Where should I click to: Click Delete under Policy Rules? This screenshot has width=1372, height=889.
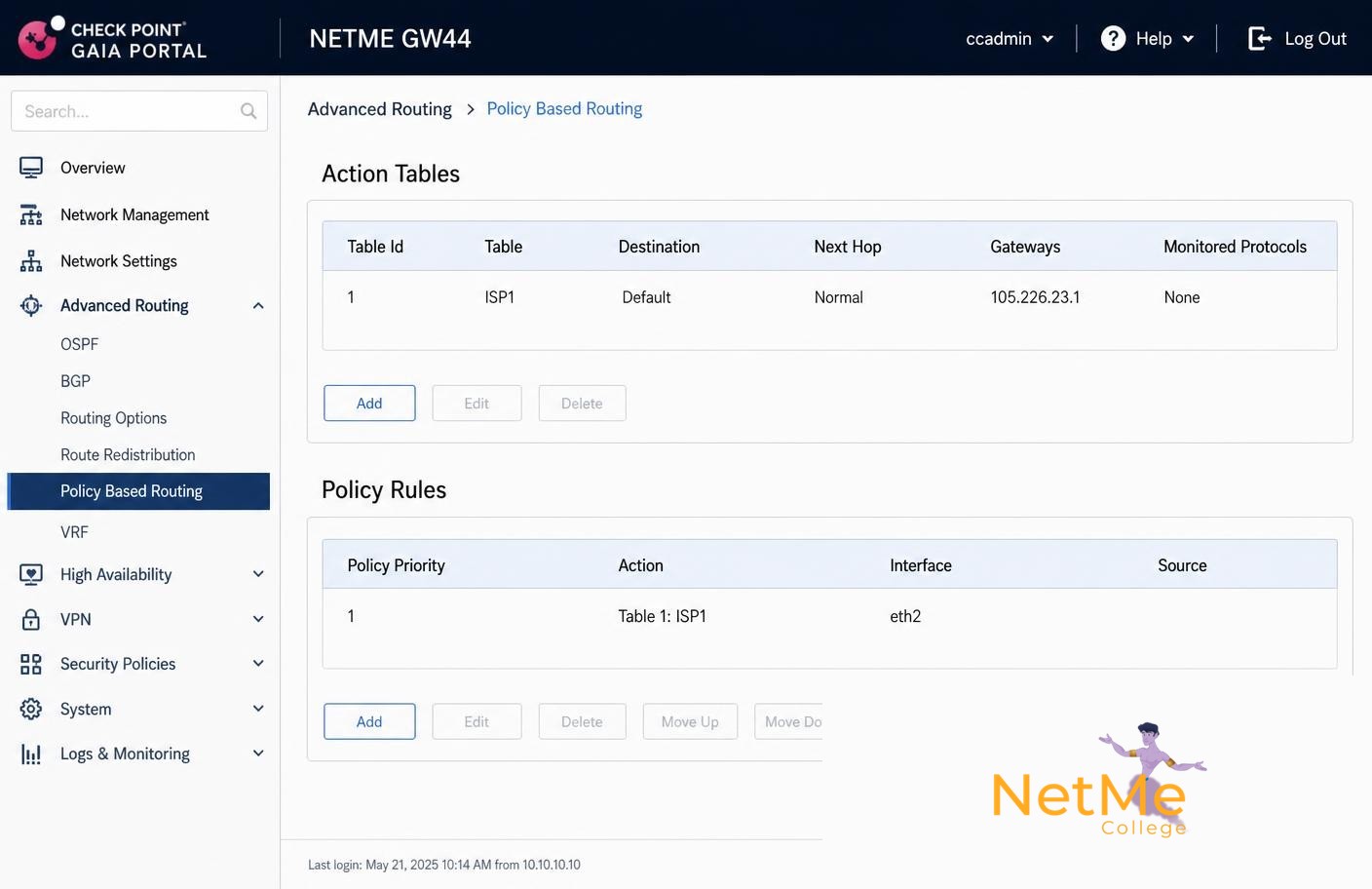pos(582,722)
